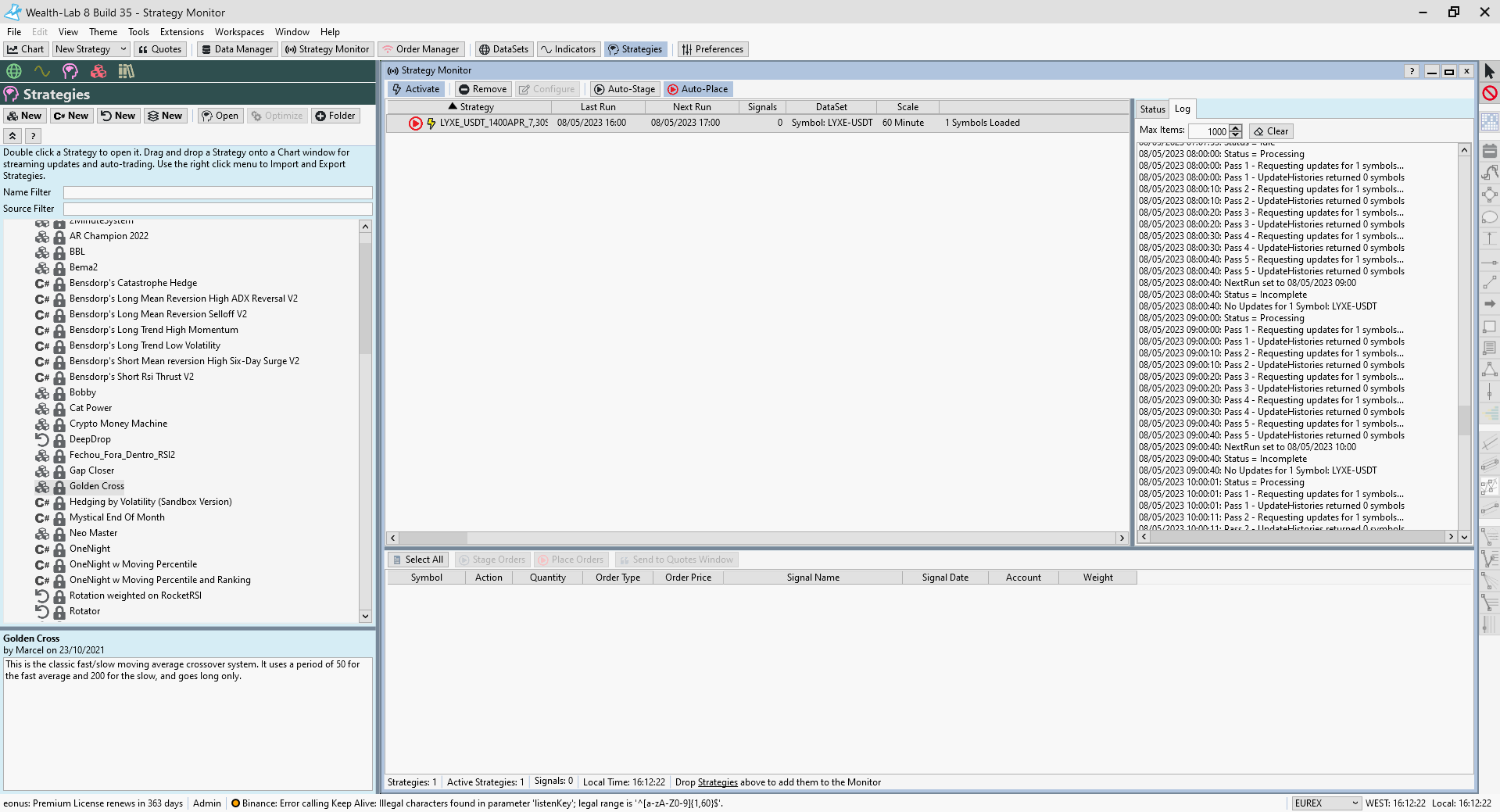Click the red building blocks icon

[98, 71]
